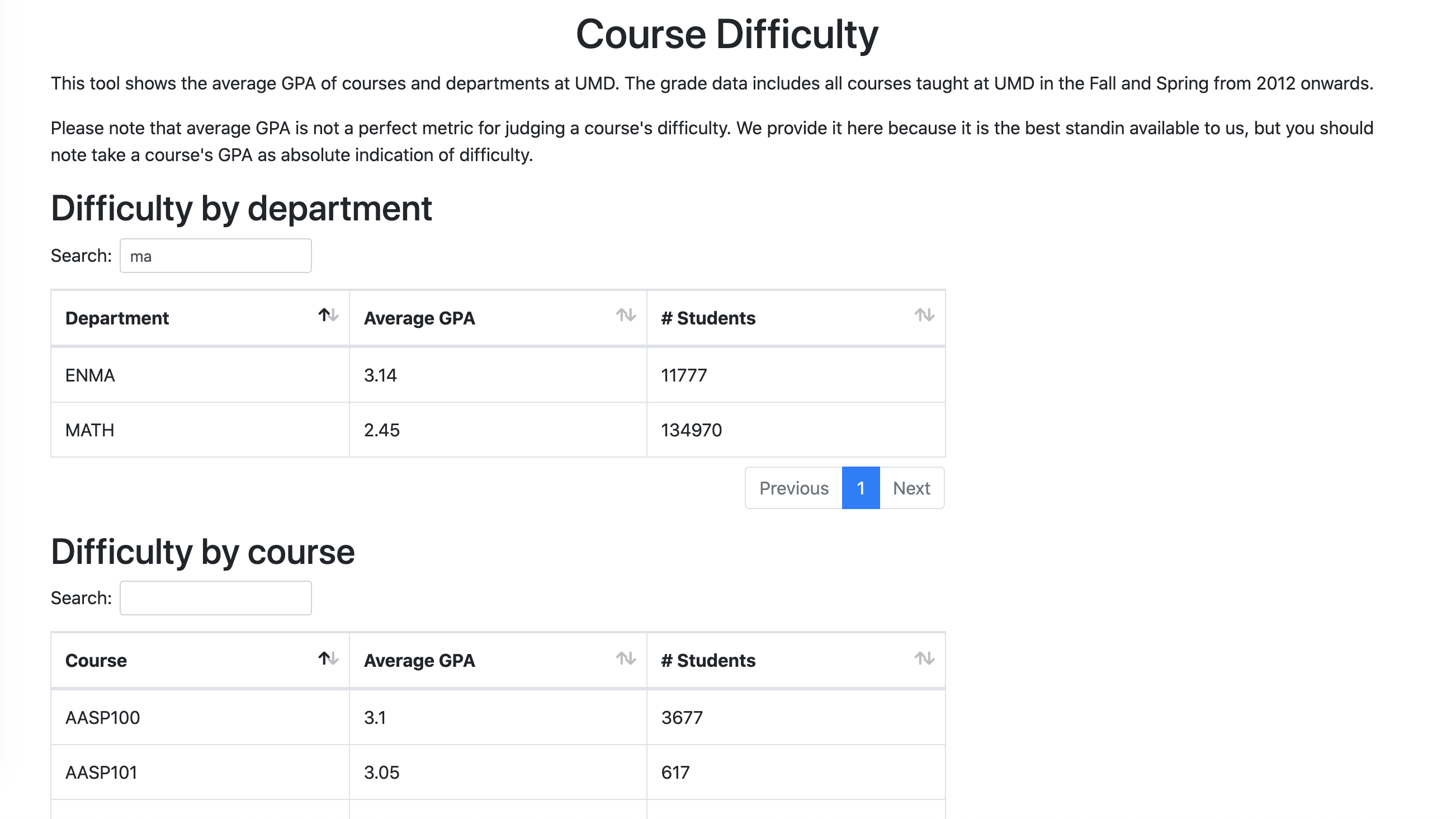1456x819 pixels.
Task: Click sort icon on course # Students
Action: click(924, 658)
